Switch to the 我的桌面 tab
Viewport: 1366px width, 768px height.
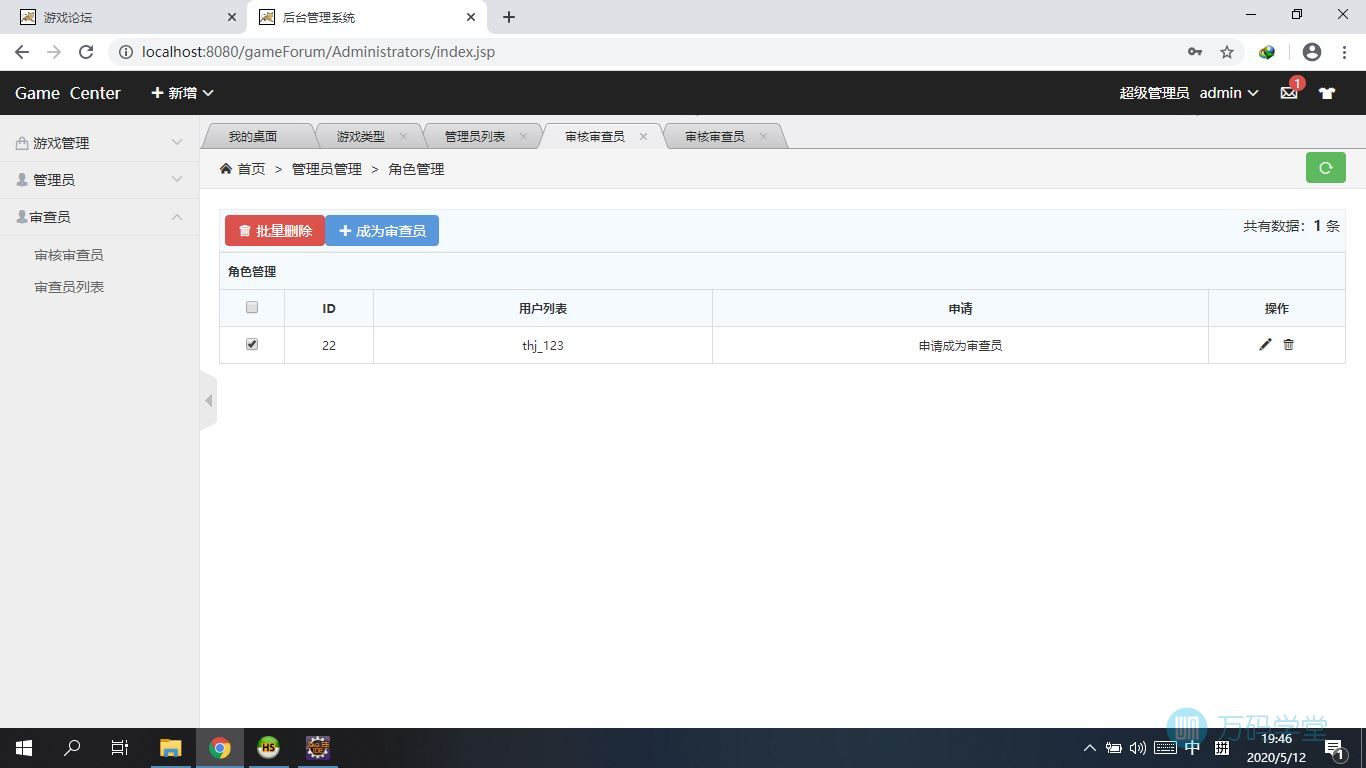pos(252,137)
